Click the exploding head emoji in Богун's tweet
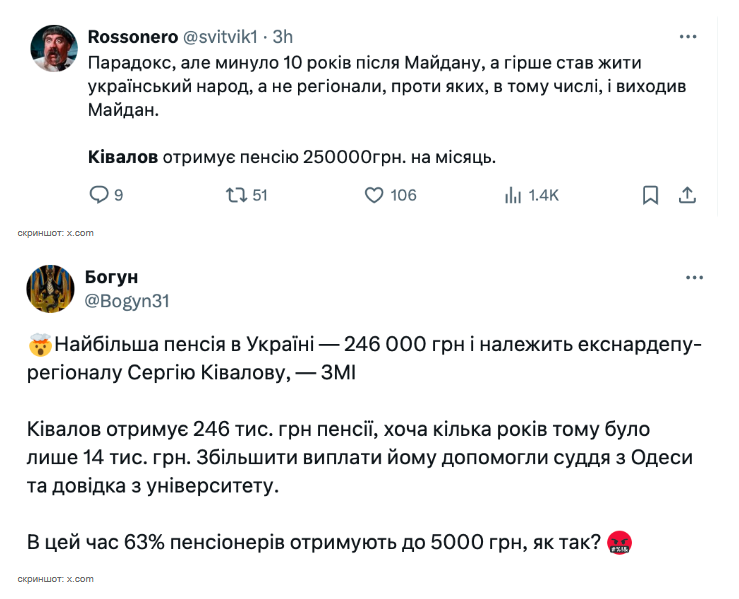This screenshot has height=599, width=739. click(39, 347)
